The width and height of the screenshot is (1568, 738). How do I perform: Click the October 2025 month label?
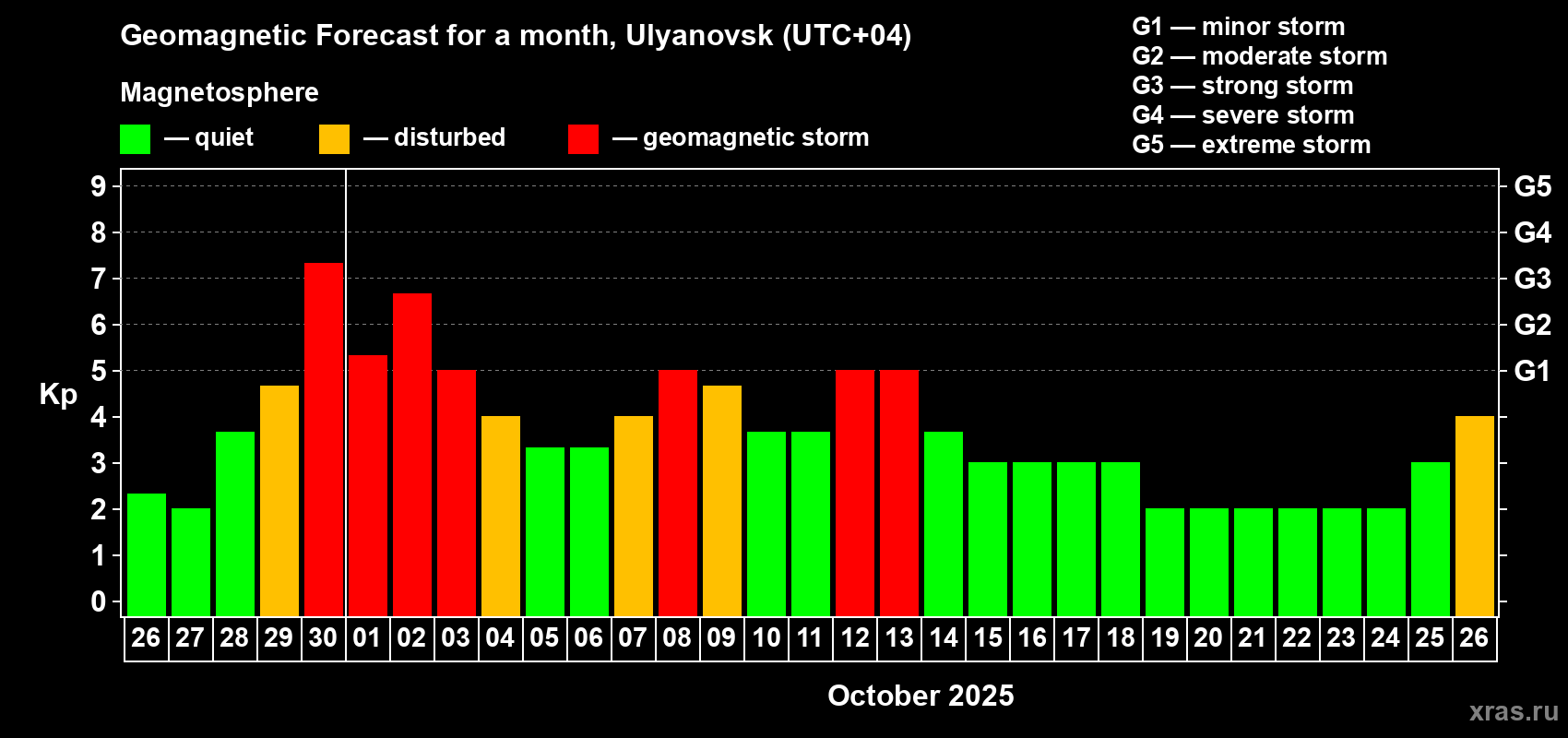point(921,696)
